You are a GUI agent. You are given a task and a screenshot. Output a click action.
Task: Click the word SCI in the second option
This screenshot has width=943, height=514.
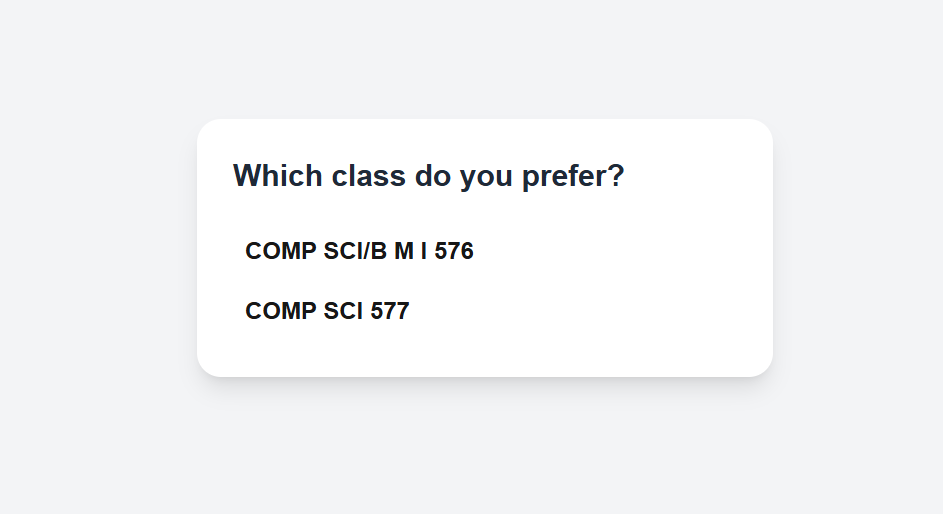[343, 311]
